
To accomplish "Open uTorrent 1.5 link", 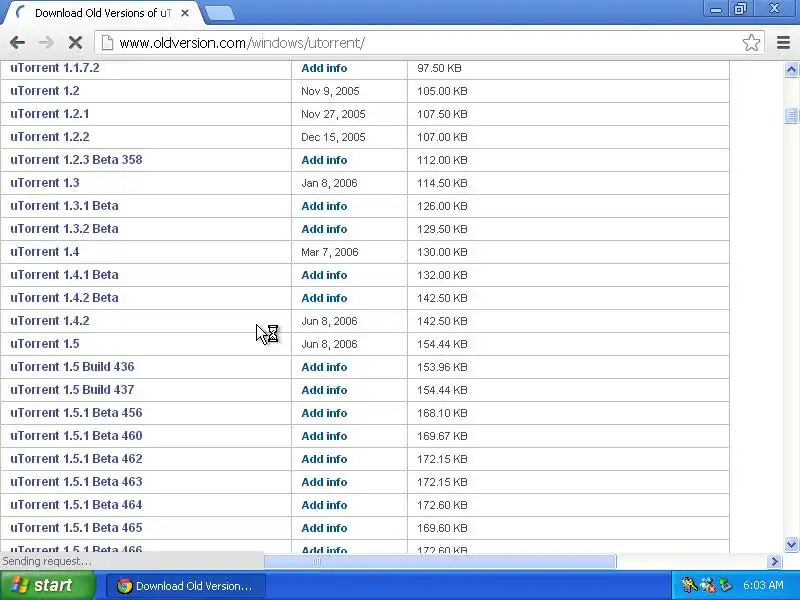I will pyautogui.click(x=45, y=343).
